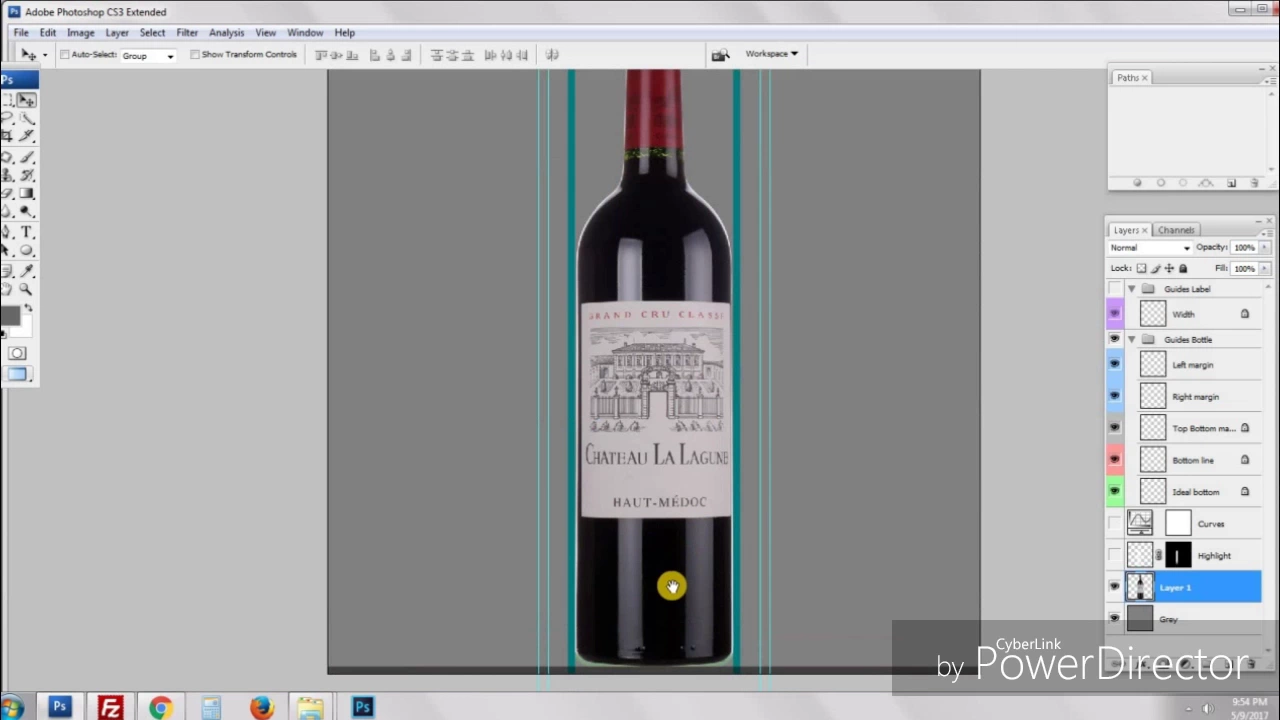The height and width of the screenshot is (720, 1280).
Task: Click the Go to Bridge icon
Action: pos(720,55)
